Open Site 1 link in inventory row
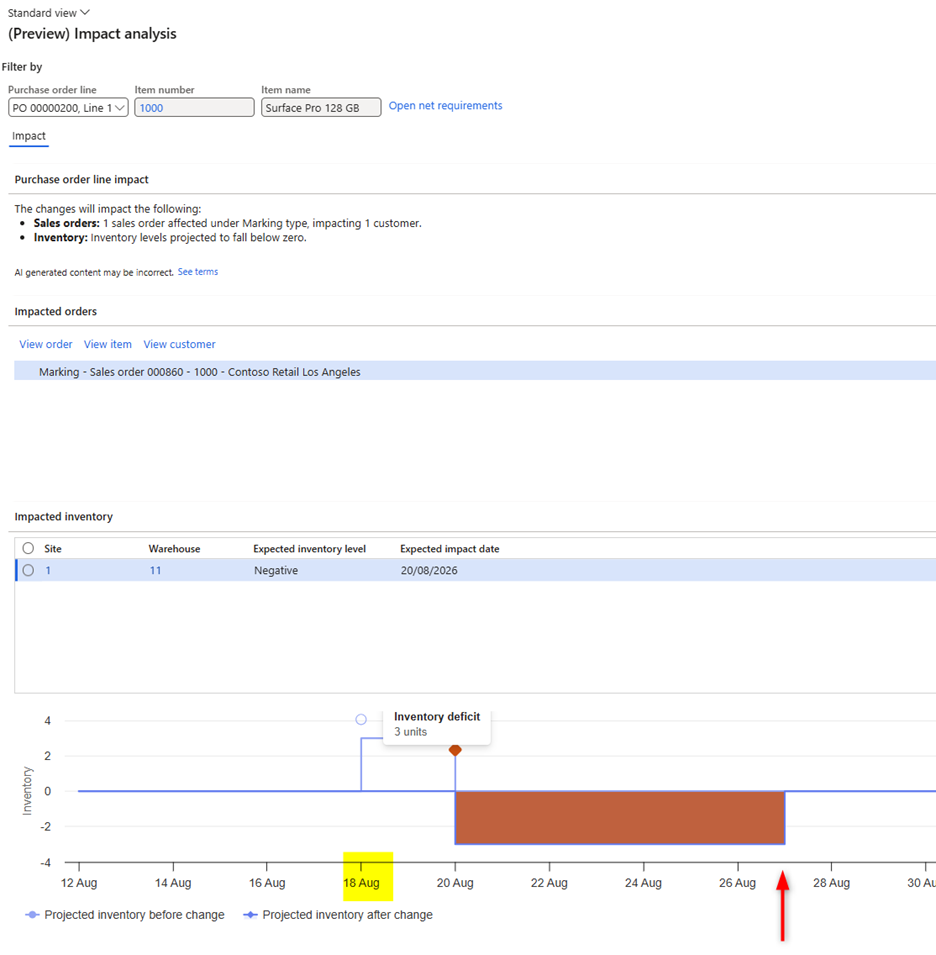 click(48, 571)
